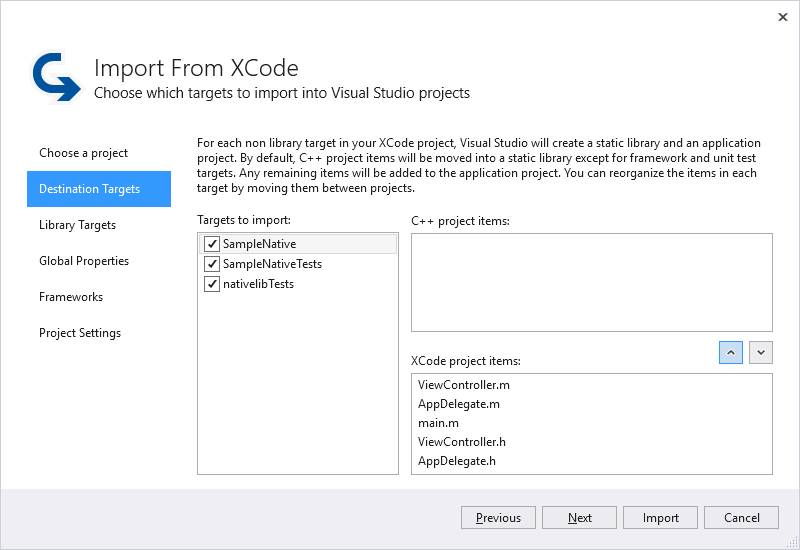Go to the Project Settings step
The height and width of the screenshot is (550, 800).
click(99, 333)
